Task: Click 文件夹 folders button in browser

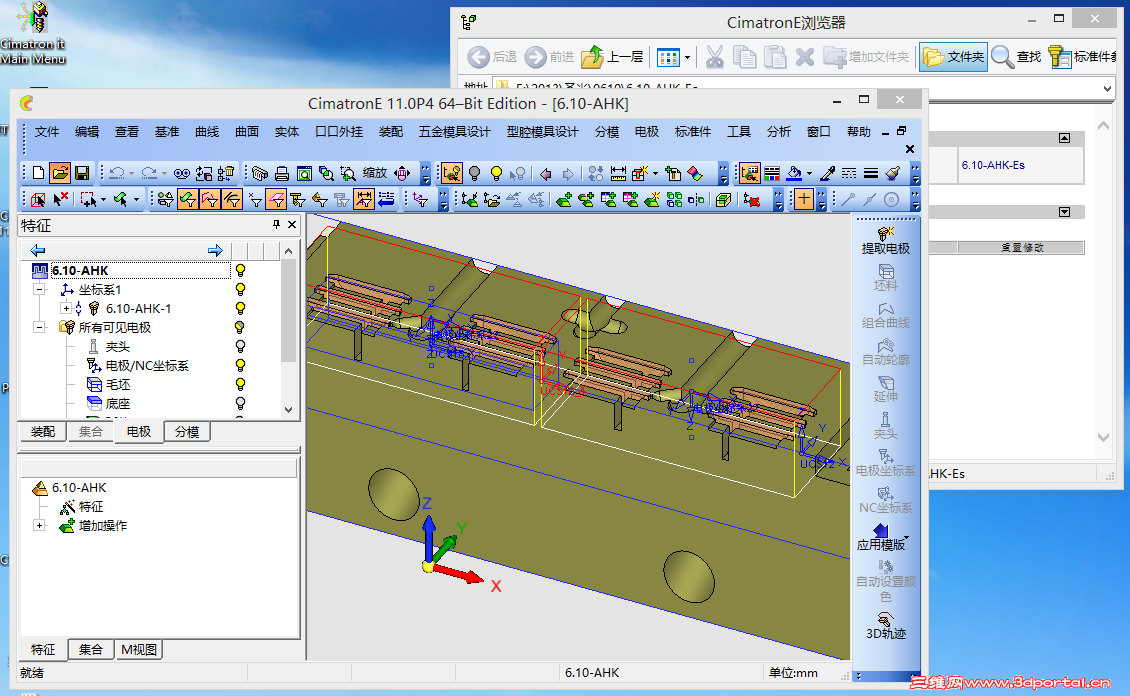Action: coord(953,56)
